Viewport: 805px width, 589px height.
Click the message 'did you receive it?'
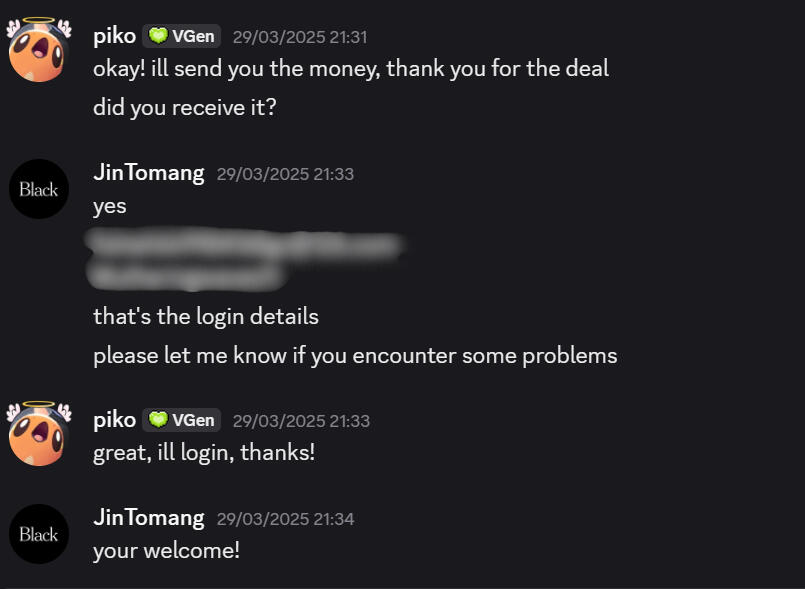[184, 106]
